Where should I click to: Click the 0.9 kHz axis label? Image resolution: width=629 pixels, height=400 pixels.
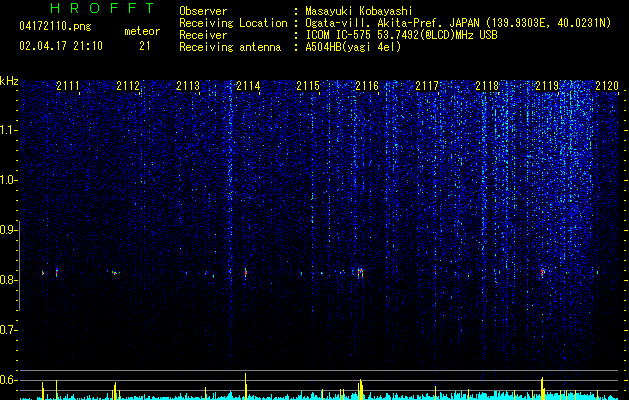9,230
